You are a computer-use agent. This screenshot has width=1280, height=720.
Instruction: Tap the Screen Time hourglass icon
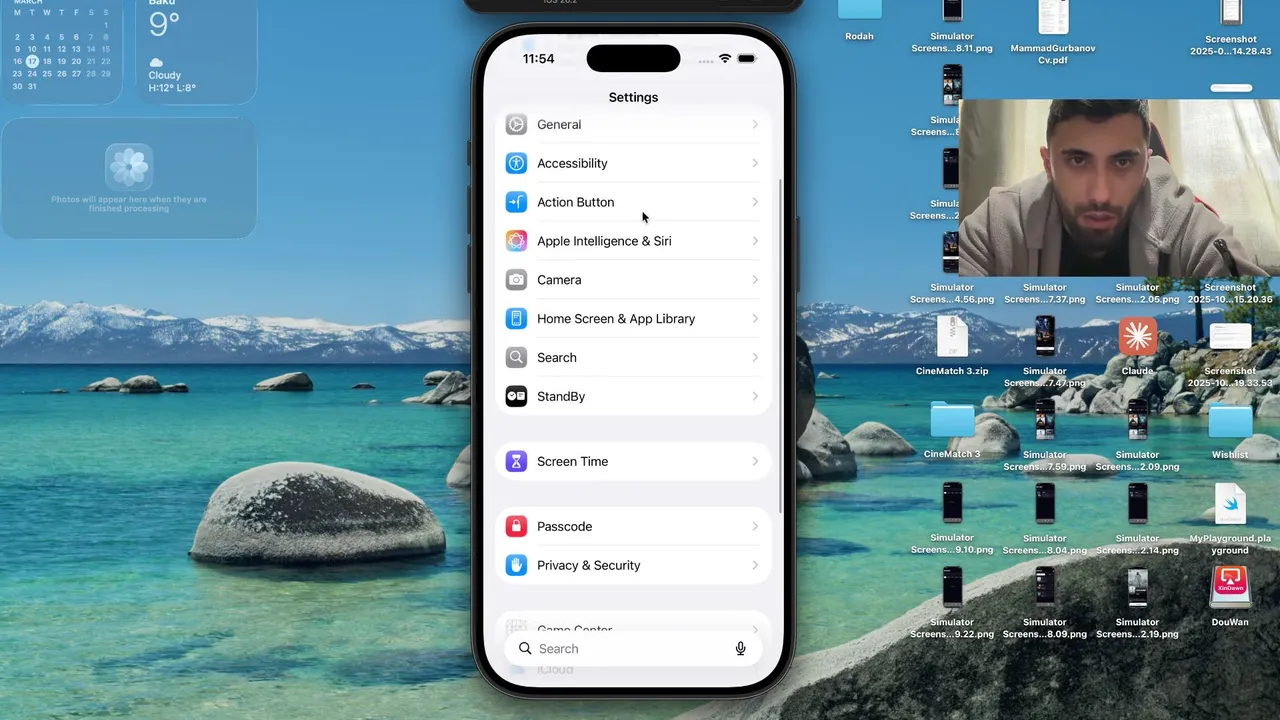pyautogui.click(x=516, y=461)
